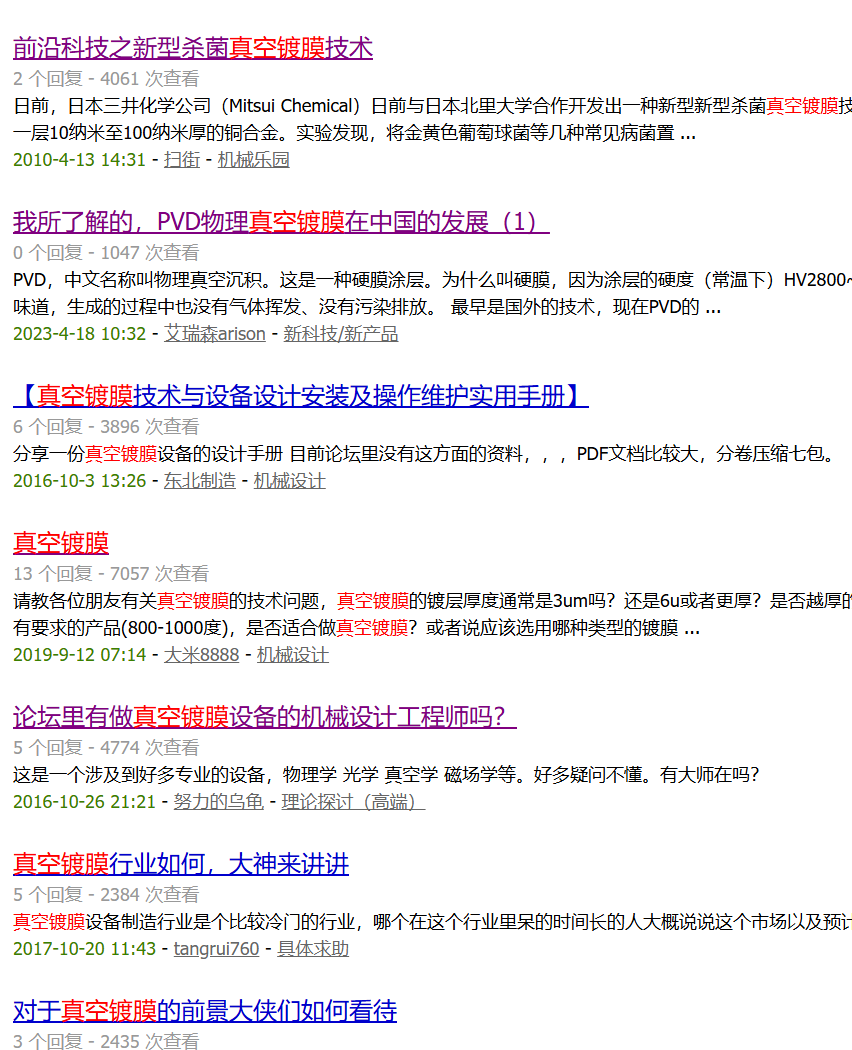Click the snippet starting 这是一个涉及到好多专业的设备
This screenshot has height=1050, width=852.
(x=386, y=775)
